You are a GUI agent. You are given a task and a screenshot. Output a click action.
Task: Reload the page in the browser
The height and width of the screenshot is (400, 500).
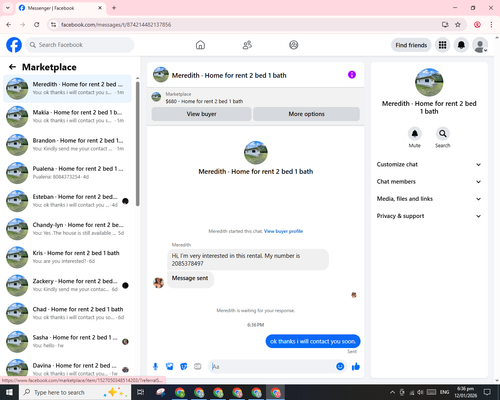[x=37, y=25]
